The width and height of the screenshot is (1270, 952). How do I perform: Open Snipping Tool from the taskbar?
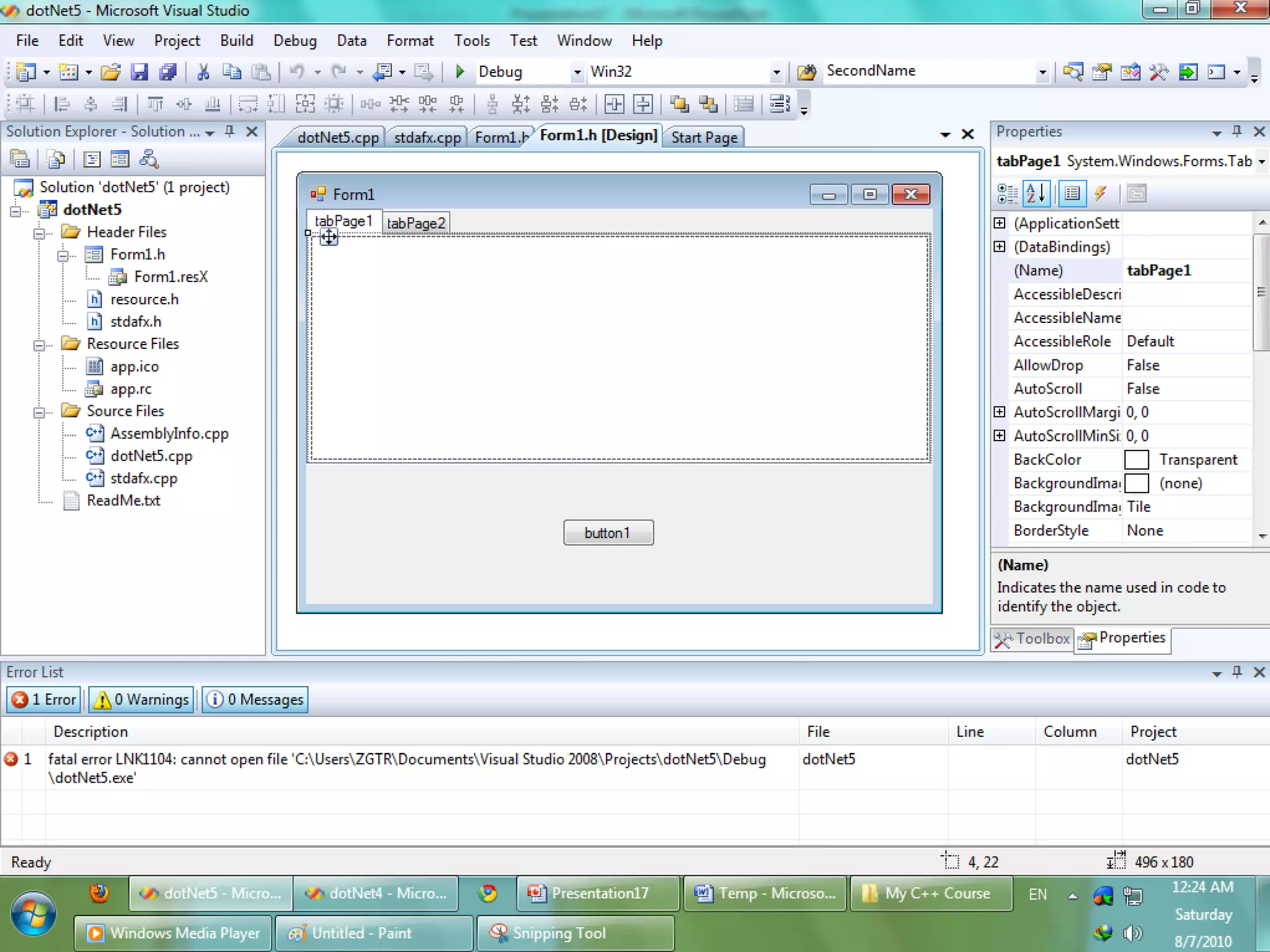point(558,933)
